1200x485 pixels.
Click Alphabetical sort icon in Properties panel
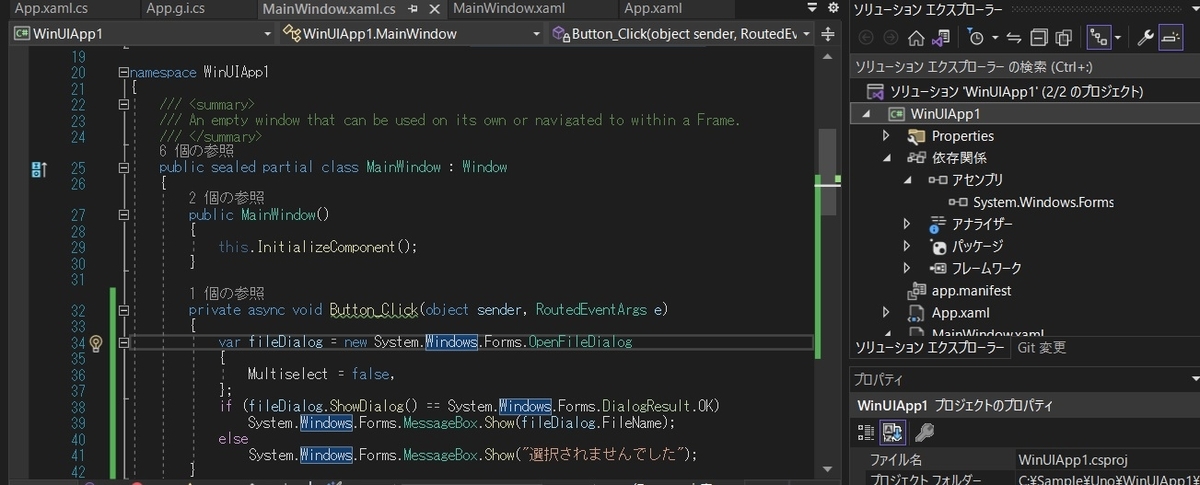pos(893,432)
